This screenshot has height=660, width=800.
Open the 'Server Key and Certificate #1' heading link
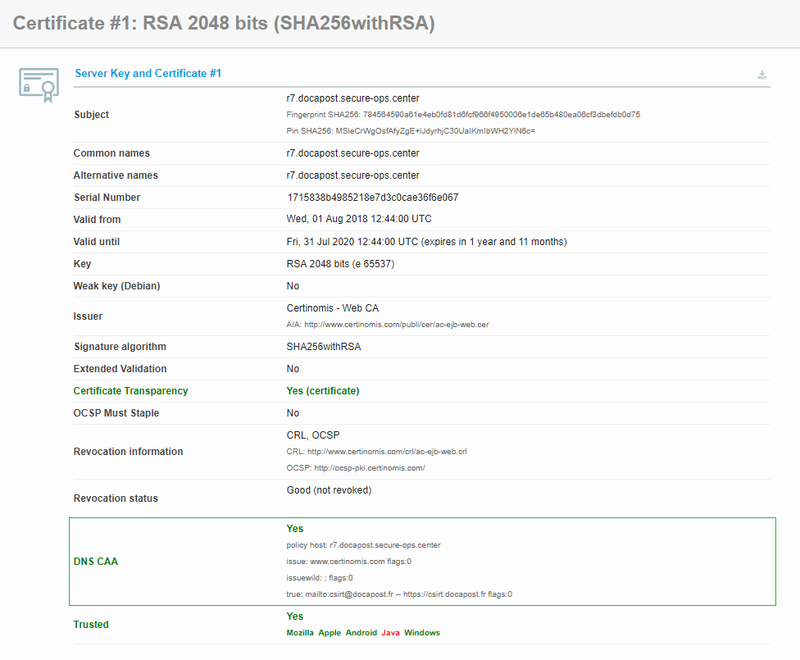(x=148, y=73)
